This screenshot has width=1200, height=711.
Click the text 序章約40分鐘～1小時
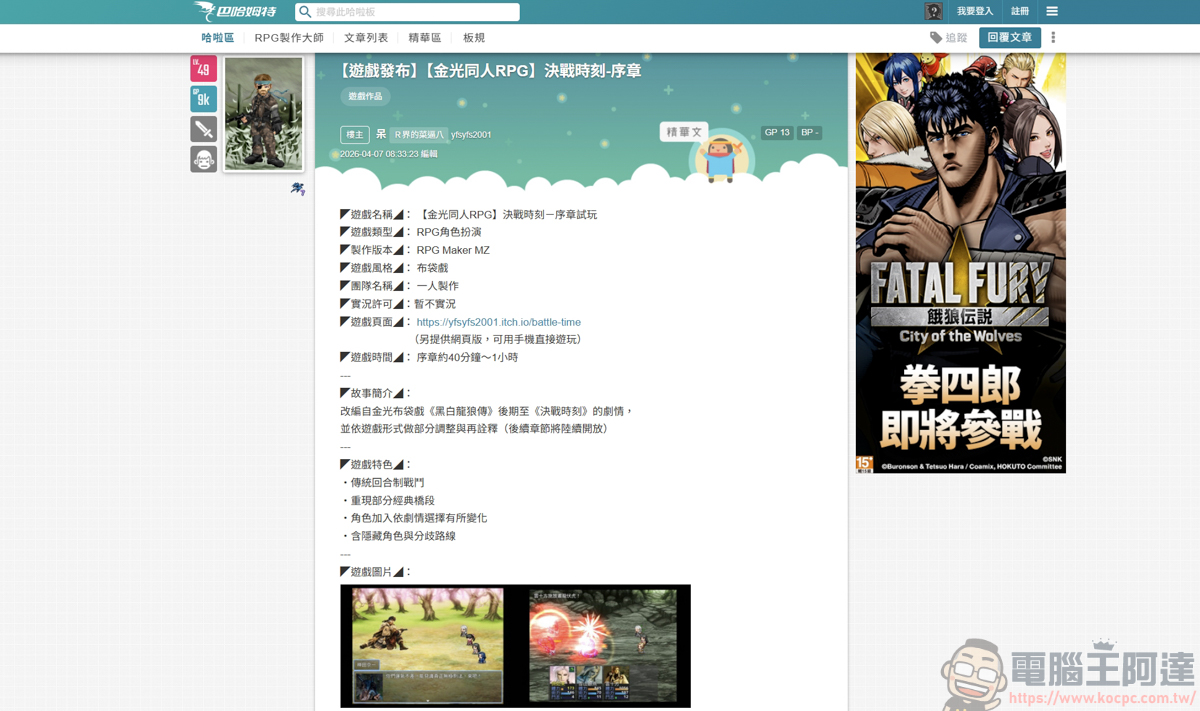(467, 357)
